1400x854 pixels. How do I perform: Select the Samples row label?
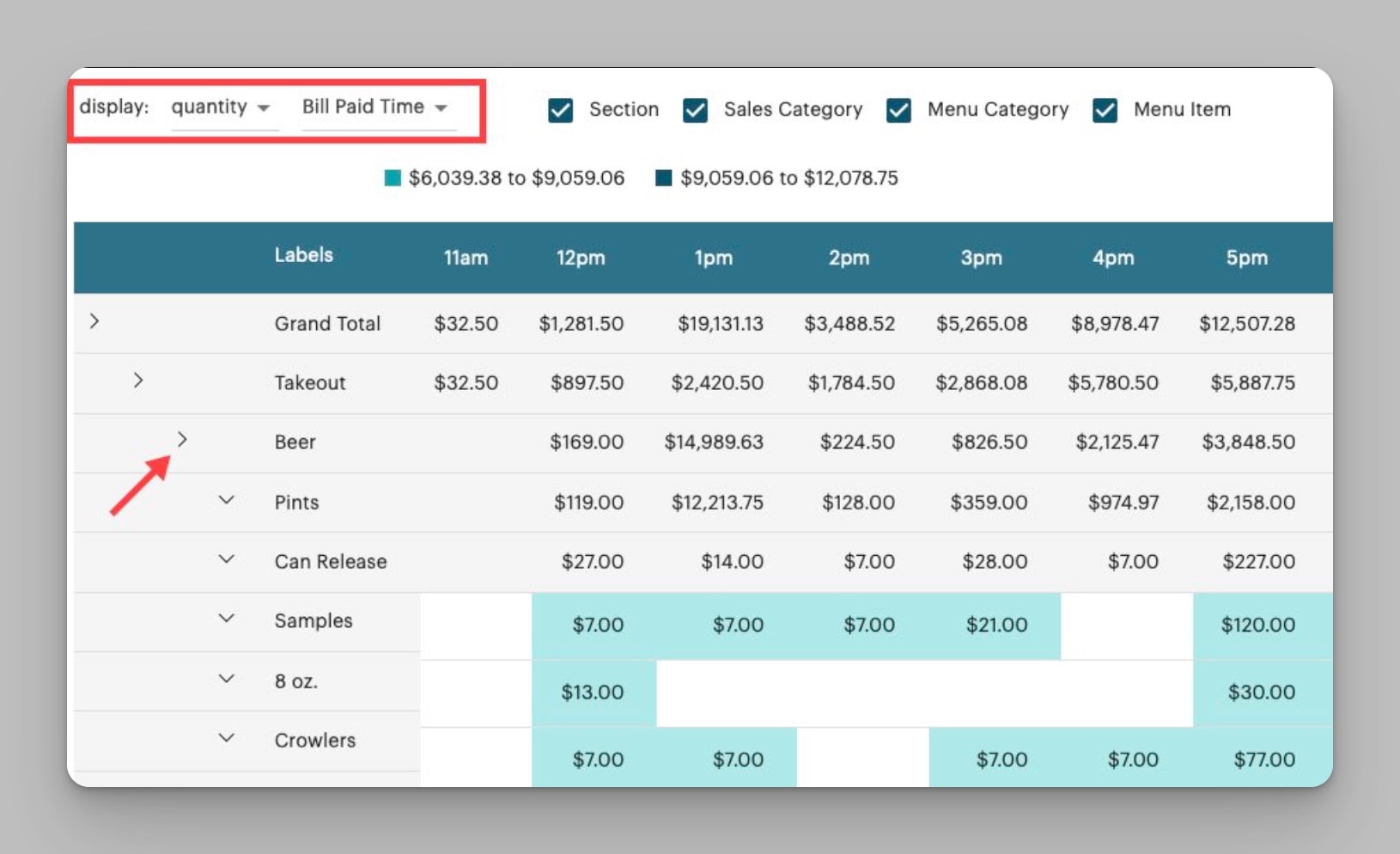click(x=313, y=621)
